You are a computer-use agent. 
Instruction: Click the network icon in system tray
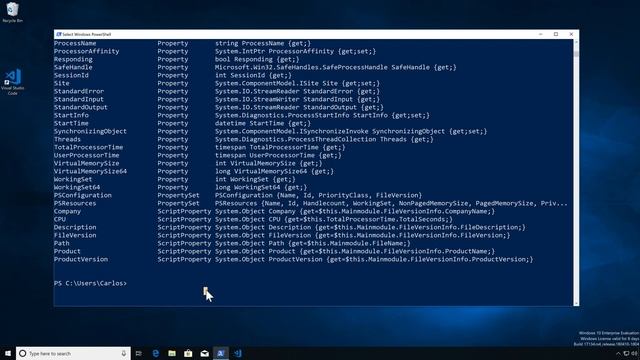click(626, 353)
